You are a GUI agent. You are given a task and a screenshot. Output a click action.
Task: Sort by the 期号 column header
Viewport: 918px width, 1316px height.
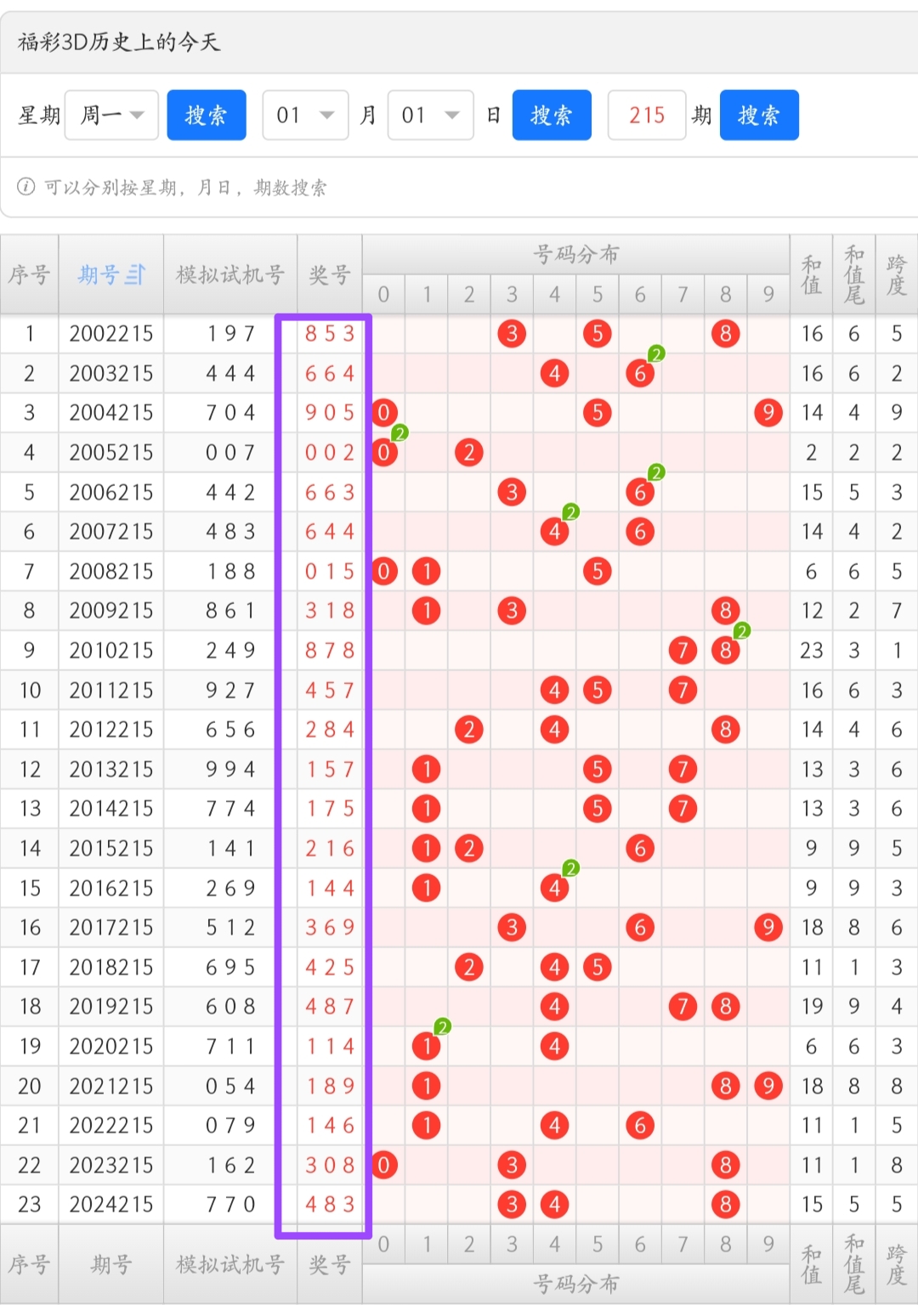[x=111, y=274]
